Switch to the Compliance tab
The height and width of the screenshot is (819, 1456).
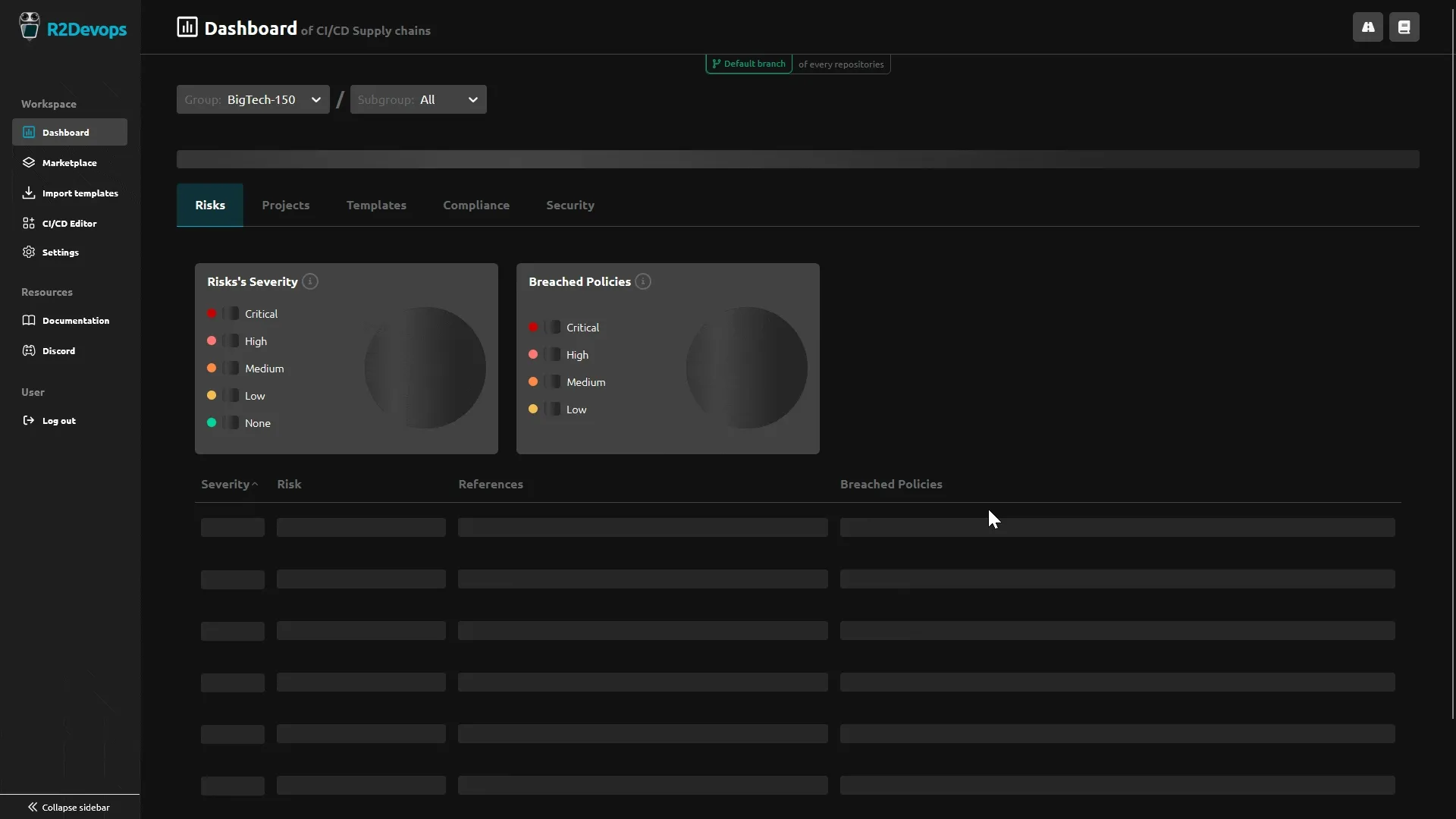476,205
